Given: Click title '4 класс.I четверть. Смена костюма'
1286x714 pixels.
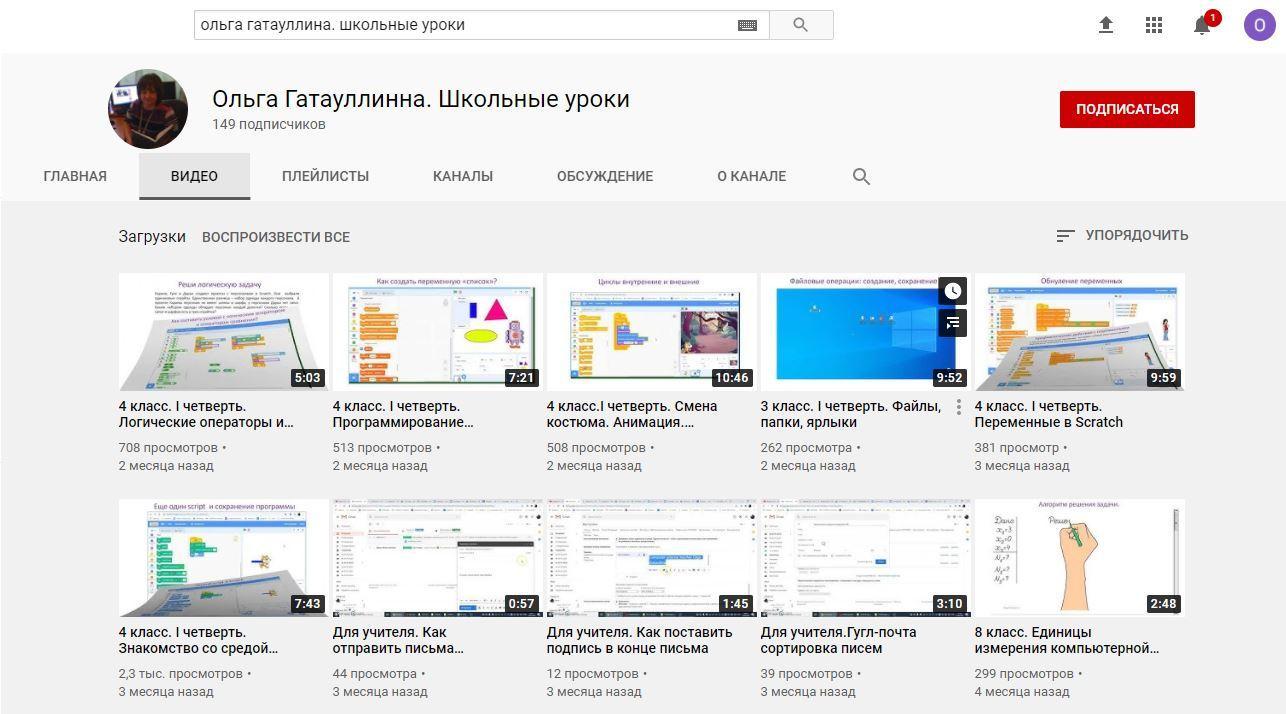Looking at the screenshot, I should (x=632, y=414).
